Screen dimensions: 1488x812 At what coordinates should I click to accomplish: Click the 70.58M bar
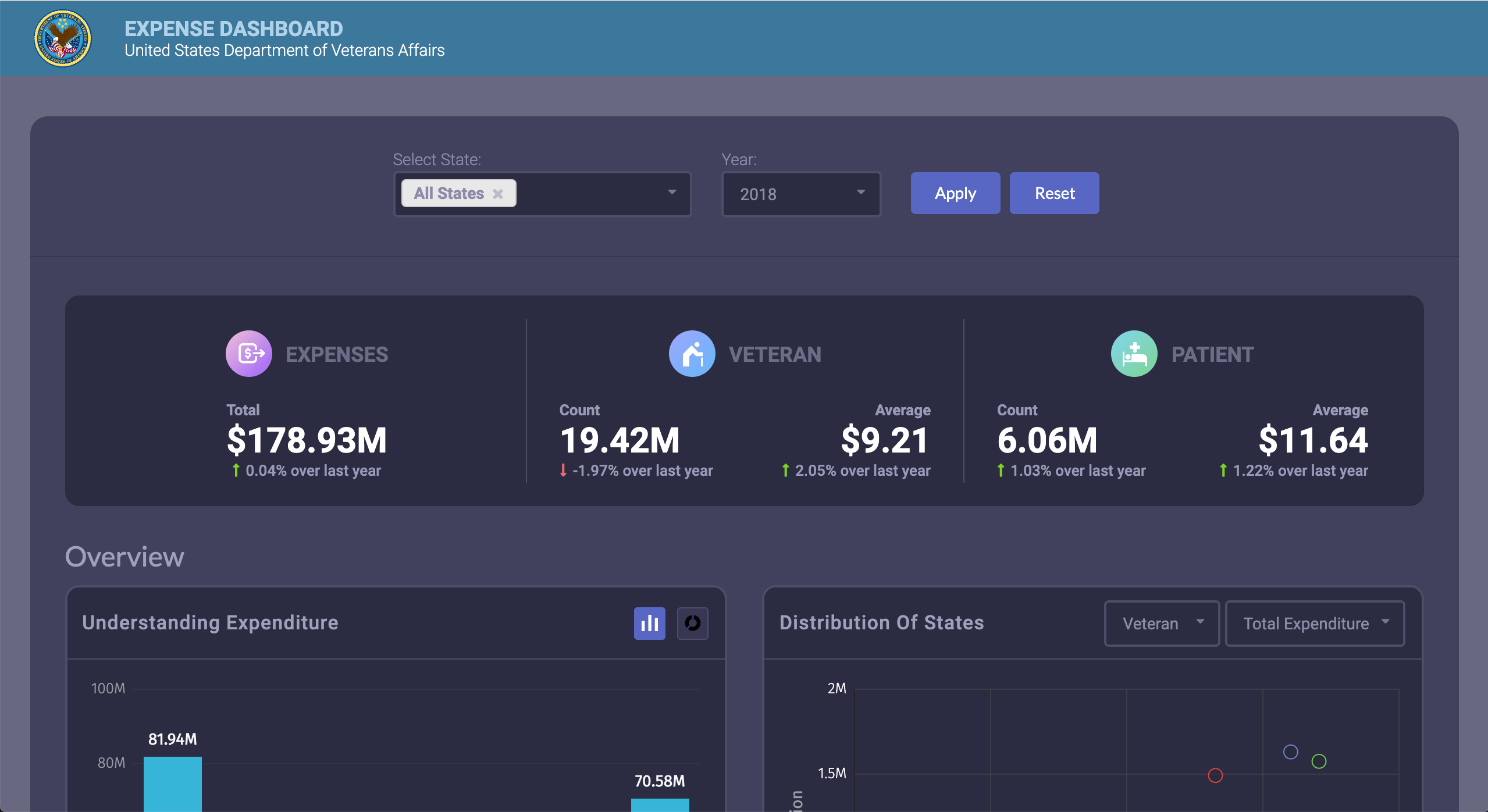coord(660,805)
